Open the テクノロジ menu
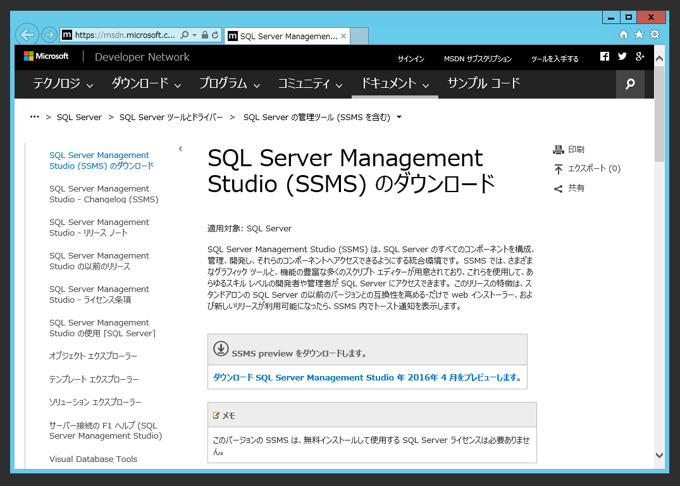This screenshot has width=680, height=486. [63, 84]
